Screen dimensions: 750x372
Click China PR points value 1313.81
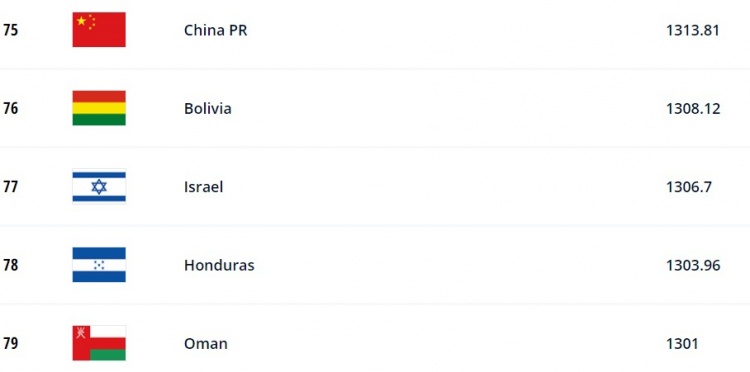[693, 30]
